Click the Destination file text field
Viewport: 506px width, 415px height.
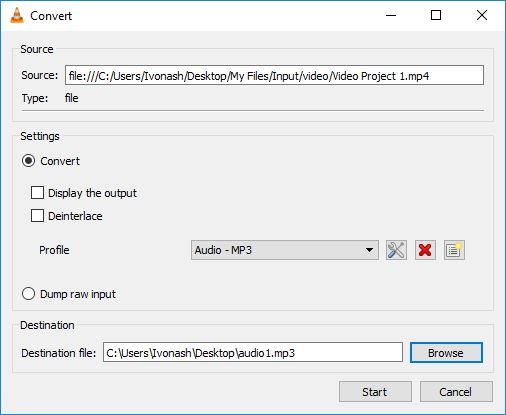click(253, 352)
